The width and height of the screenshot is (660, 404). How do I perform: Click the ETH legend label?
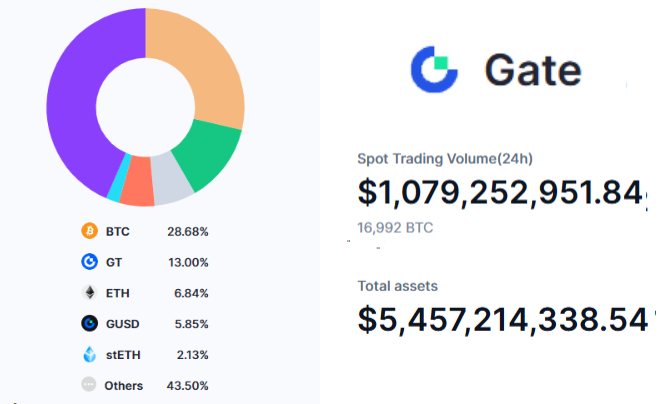click(x=117, y=293)
